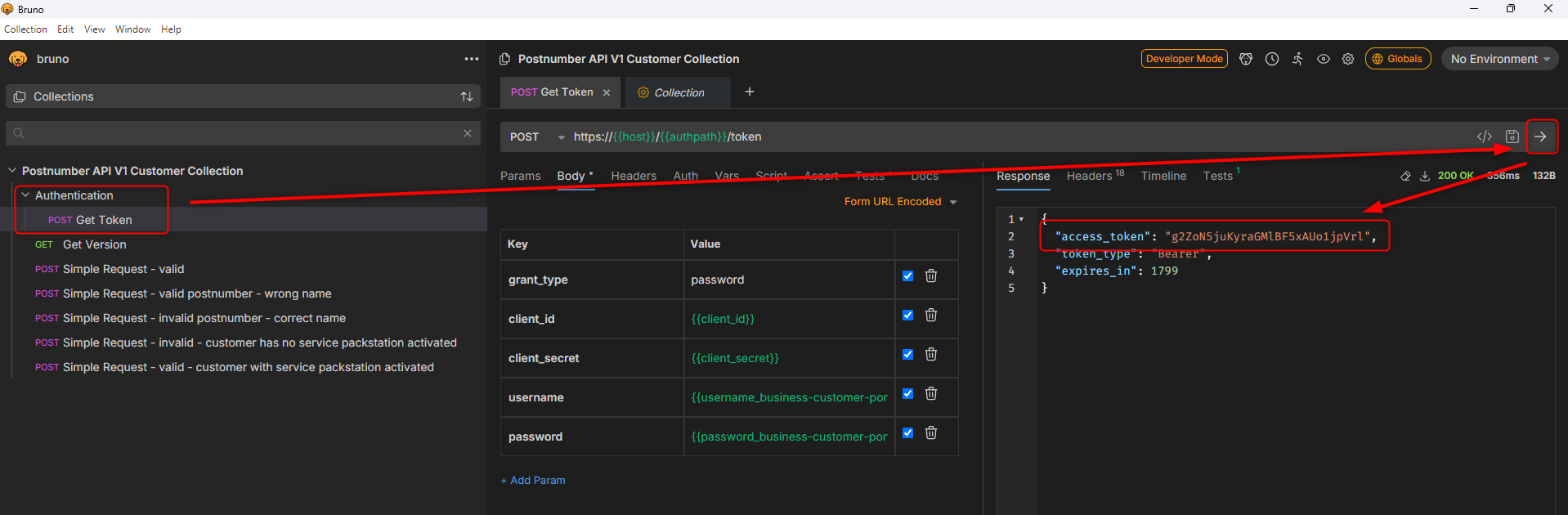Open the Window menu
Screen dimensions: 1568x515
coord(133,29)
